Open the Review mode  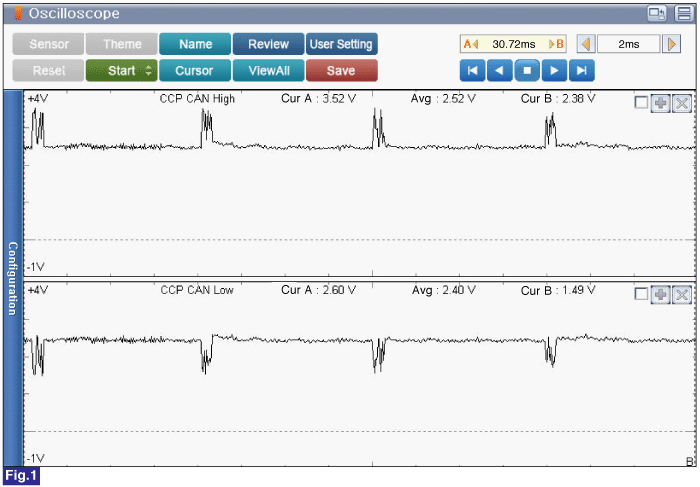(x=268, y=44)
